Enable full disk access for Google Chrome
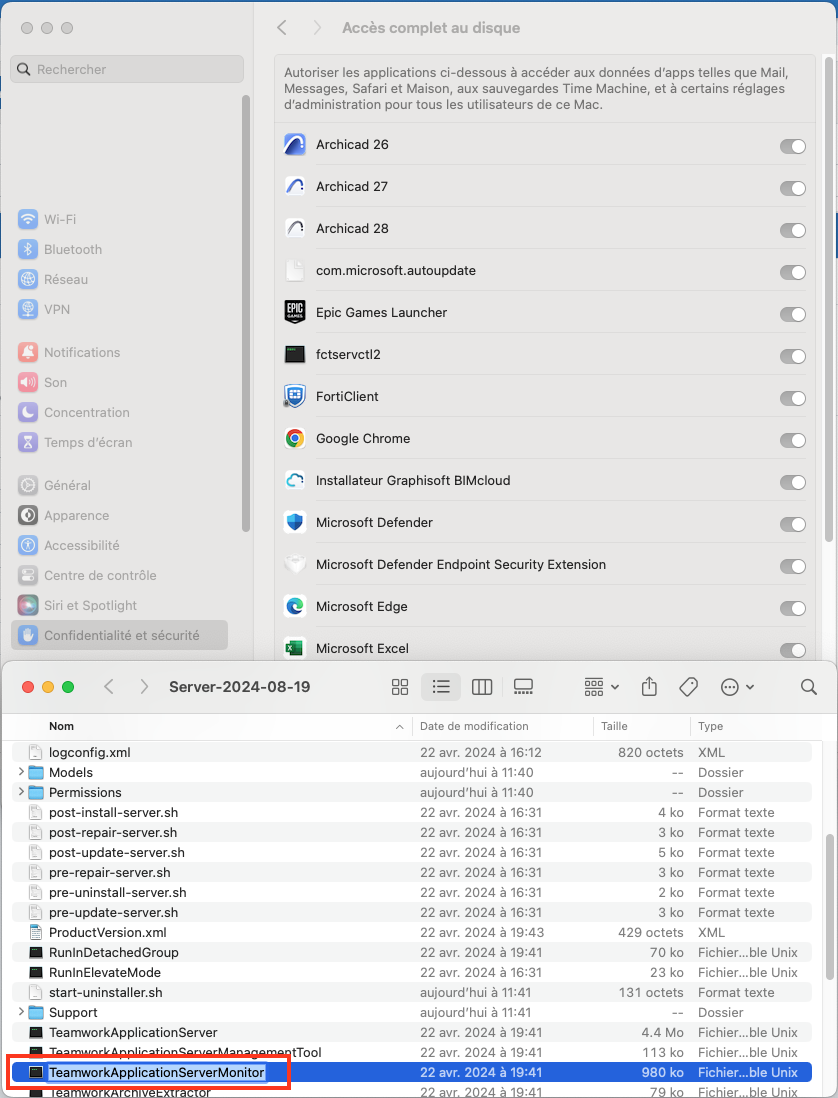Image resolution: width=838 pixels, height=1098 pixels. 793,440
